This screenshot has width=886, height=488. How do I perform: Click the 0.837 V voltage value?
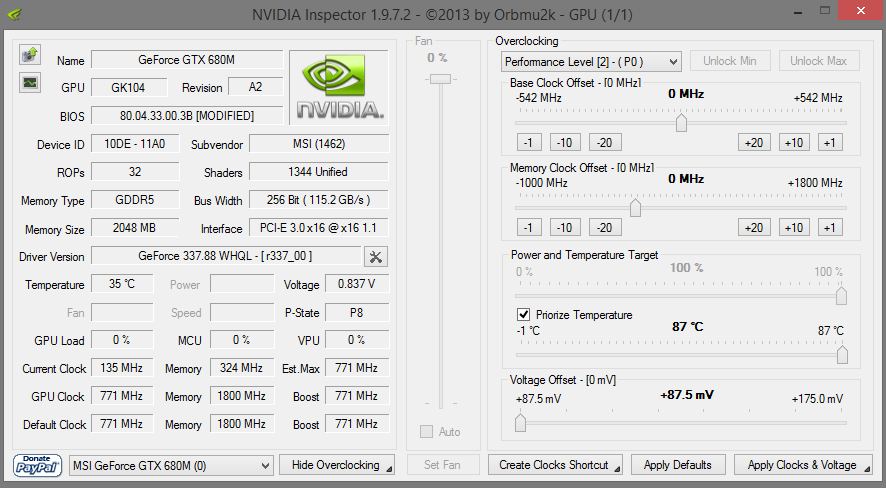(x=357, y=284)
